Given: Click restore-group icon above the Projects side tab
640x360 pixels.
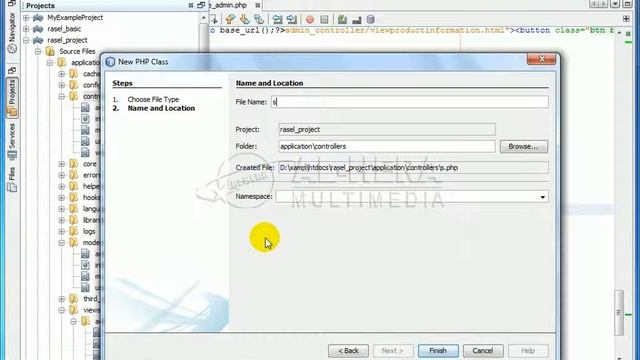Looking at the screenshot, I should (x=12, y=71).
